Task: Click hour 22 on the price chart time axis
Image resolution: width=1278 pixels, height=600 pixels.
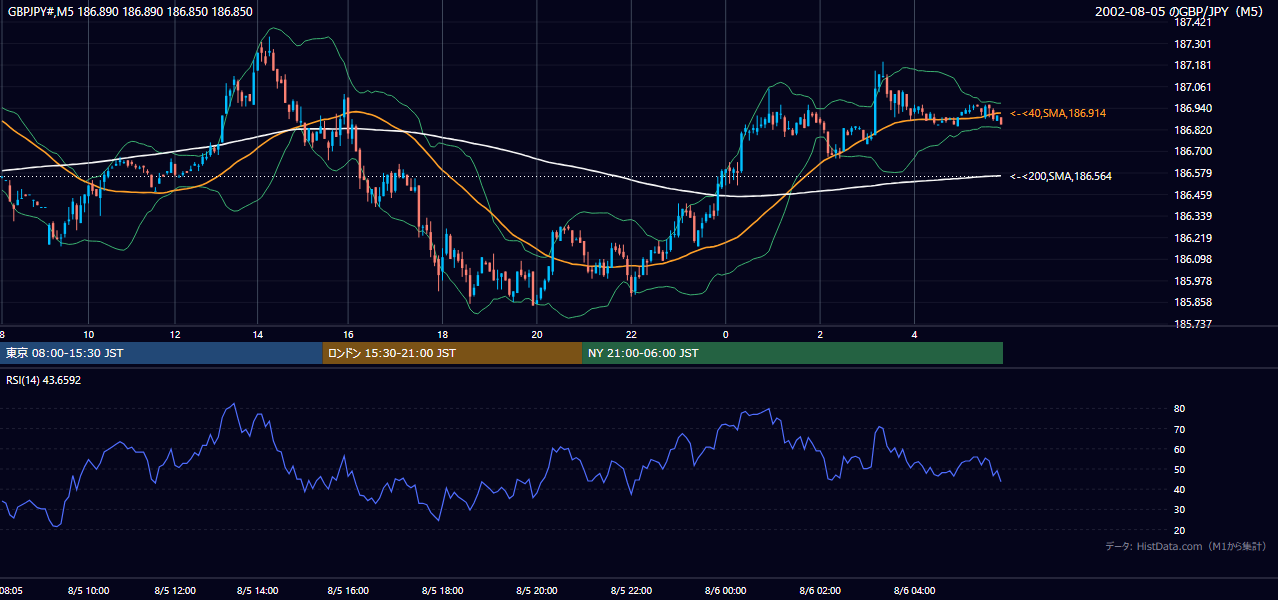Action: pyautogui.click(x=631, y=334)
